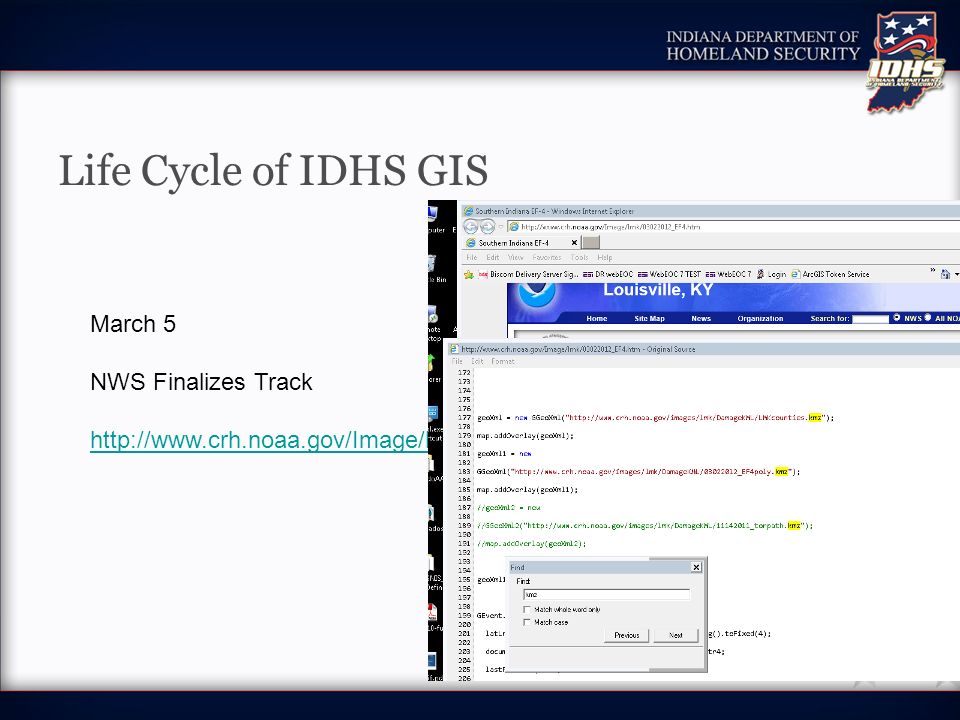Open a new blank tab button
The image size is (960, 720).
pos(590,242)
